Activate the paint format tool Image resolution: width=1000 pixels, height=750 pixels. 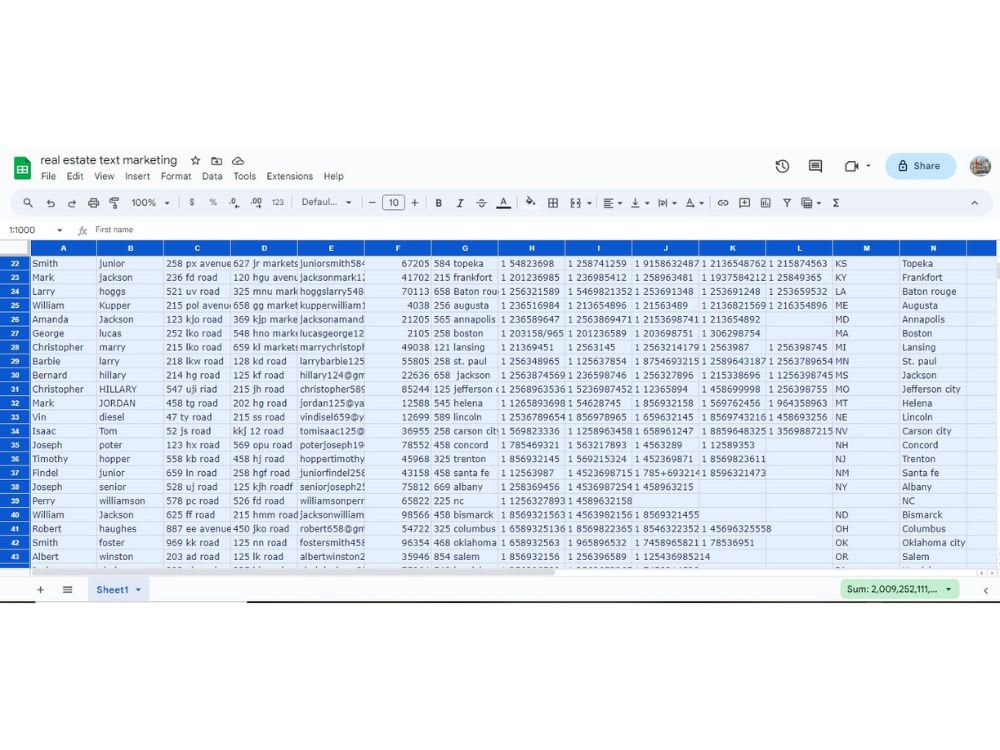(x=114, y=203)
